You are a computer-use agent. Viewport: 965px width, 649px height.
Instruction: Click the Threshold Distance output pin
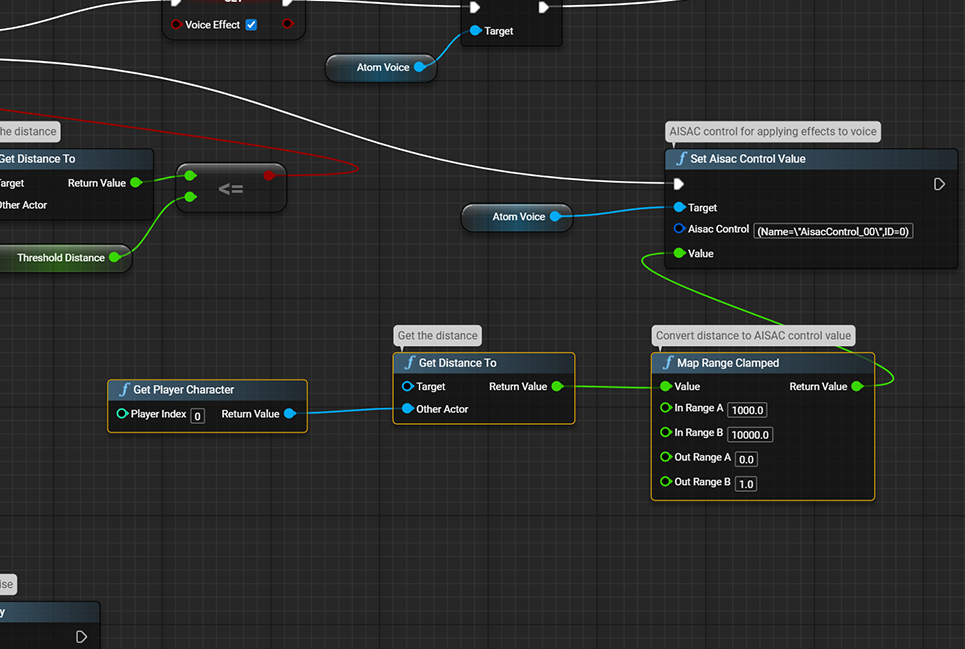(114, 258)
